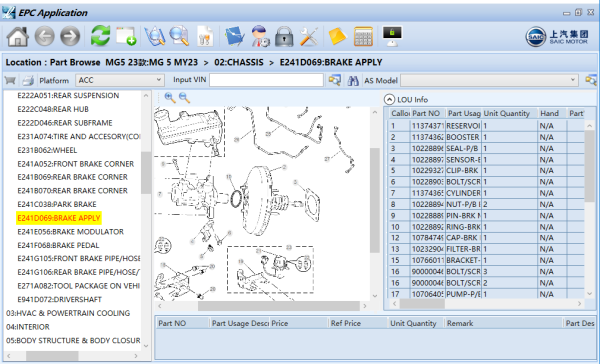Select BOOSTER row callout 2
This screenshot has height=364, width=600.
tap(486, 137)
